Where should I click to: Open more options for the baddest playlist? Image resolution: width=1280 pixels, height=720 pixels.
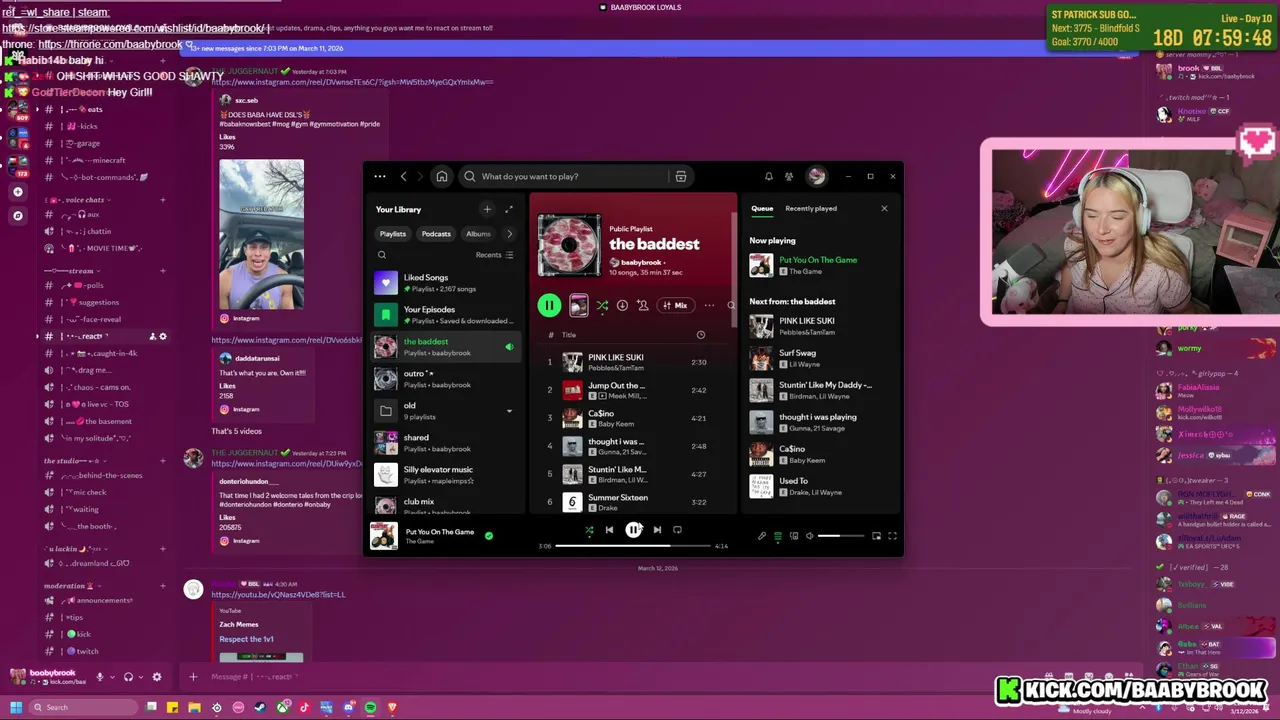pyautogui.click(x=709, y=305)
